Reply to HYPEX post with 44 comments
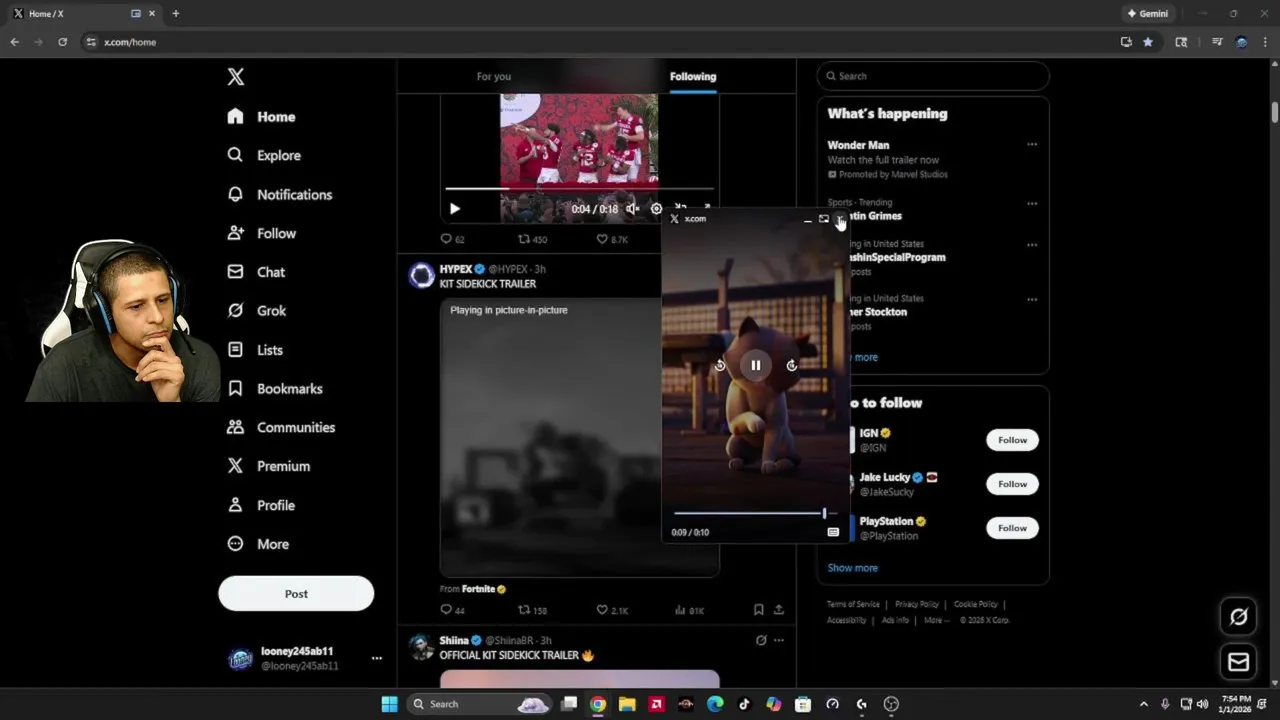The width and height of the screenshot is (1280, 720). click(452, 610)
